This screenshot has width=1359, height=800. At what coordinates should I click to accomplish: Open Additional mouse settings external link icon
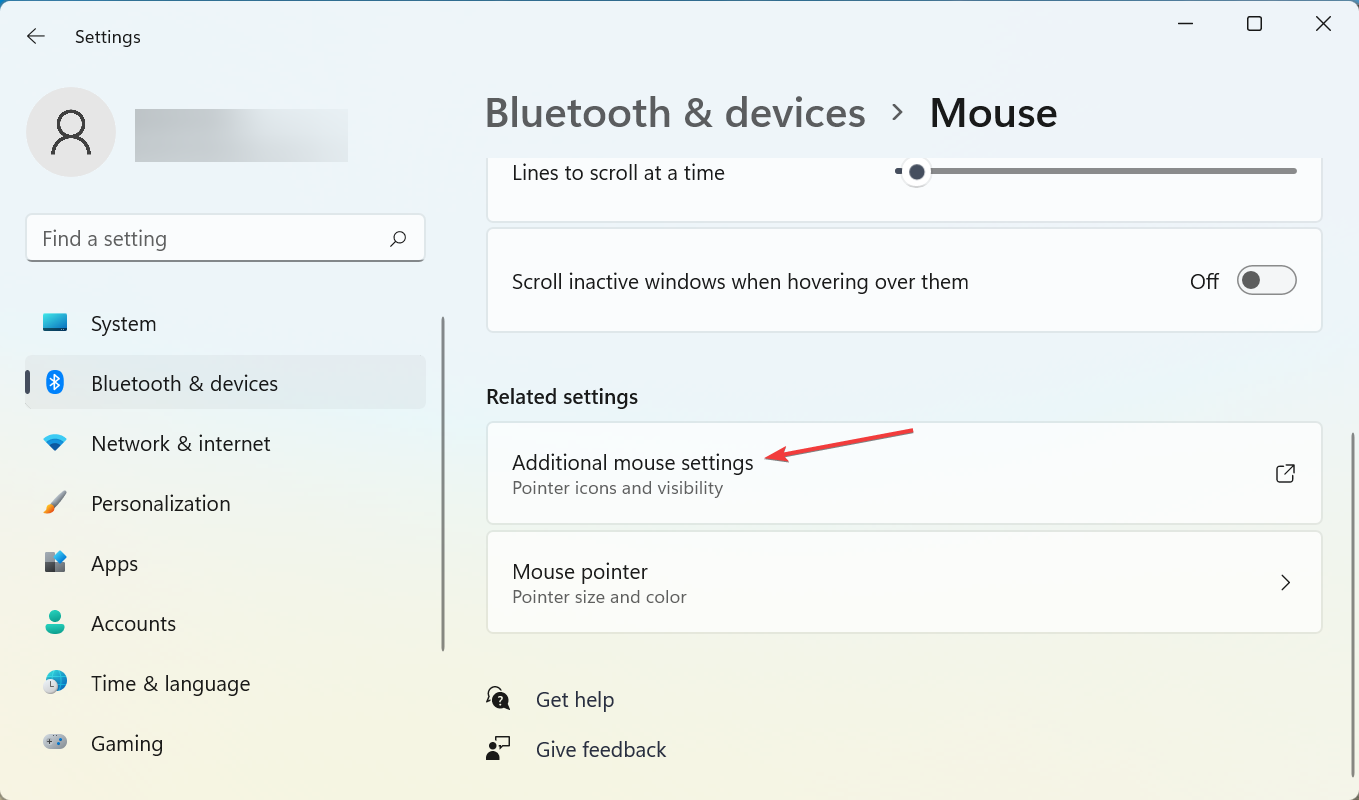[1285, 474]
